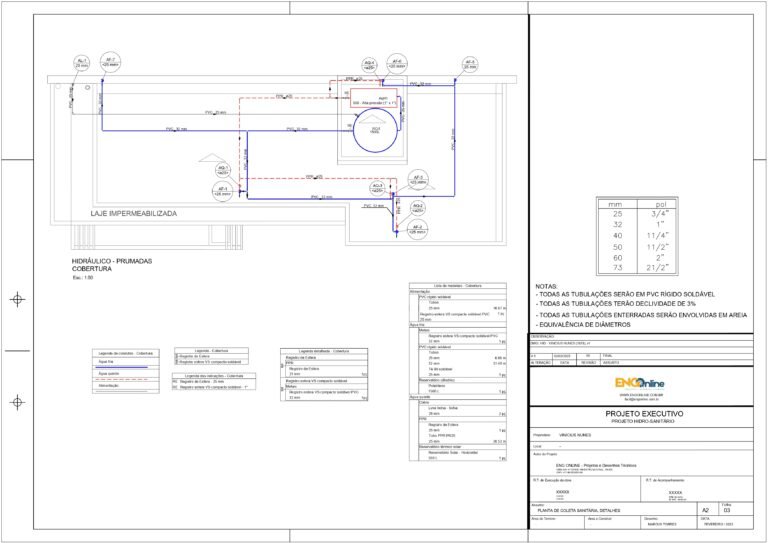Screen dimensions: 768x543
Task: Click the red dashed Água quente legend line
Action: pos(126,379)
